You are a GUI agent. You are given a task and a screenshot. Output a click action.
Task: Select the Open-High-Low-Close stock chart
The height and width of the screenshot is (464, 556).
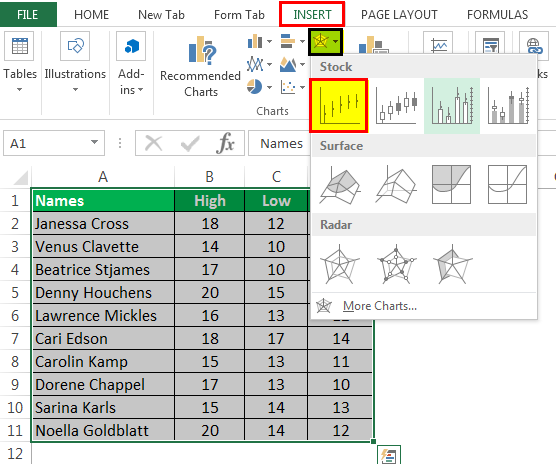(396, 106)
